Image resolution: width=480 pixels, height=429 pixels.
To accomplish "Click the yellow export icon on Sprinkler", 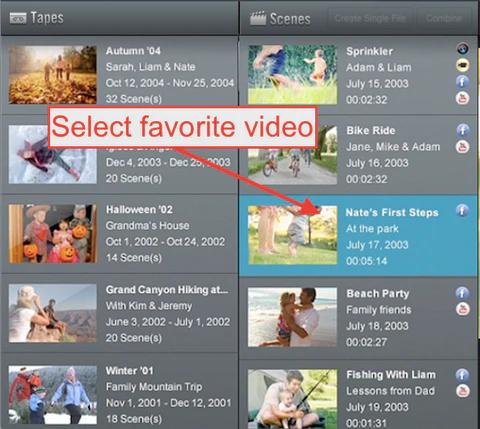I will (x=463, y=65).
